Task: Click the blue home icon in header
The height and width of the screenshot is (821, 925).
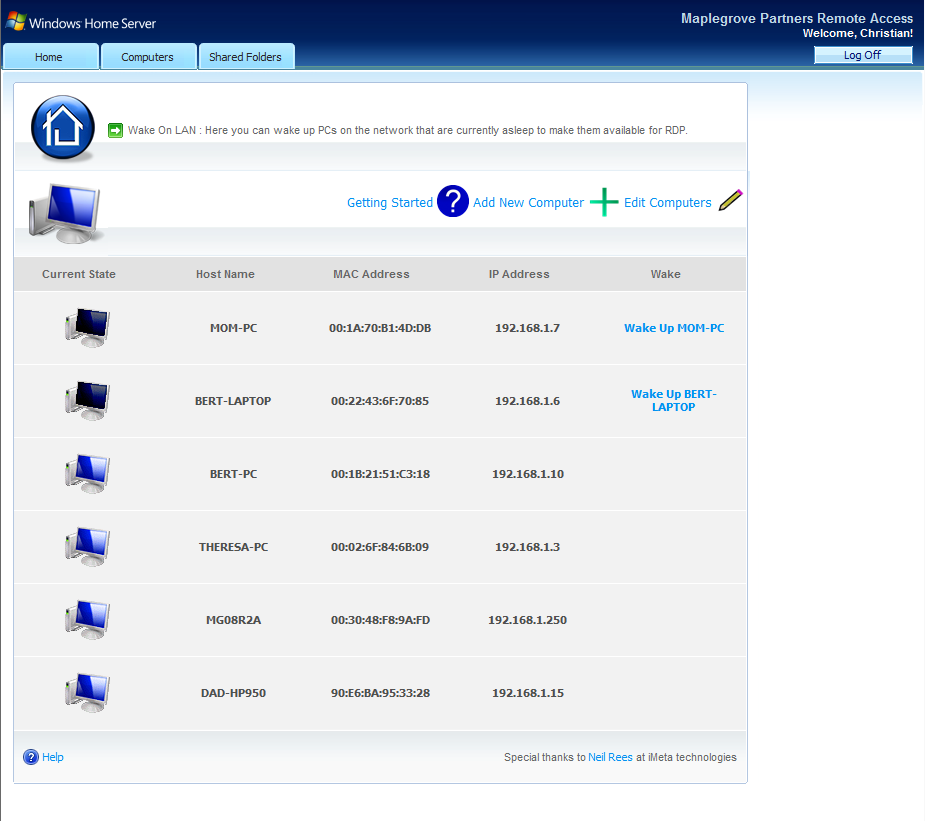Action: point(63,129)
